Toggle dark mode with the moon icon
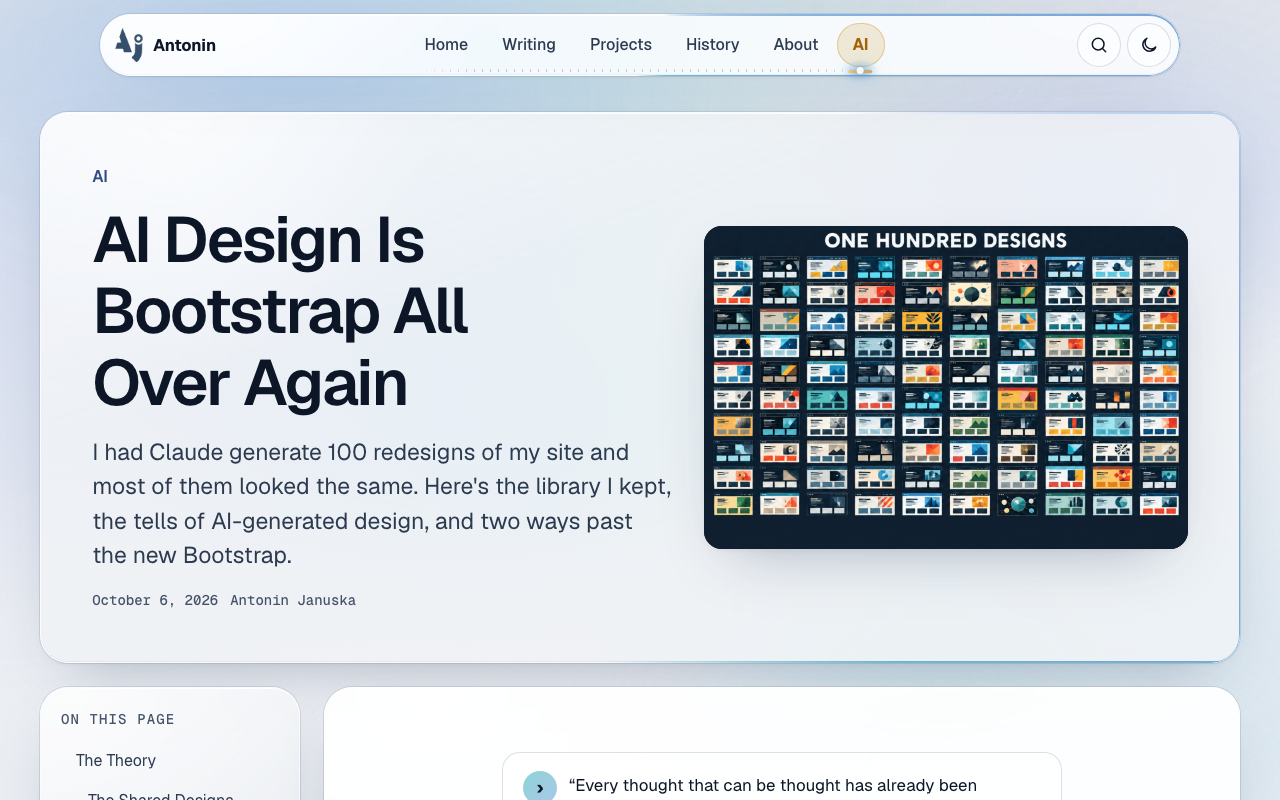 pos(1149,45)
